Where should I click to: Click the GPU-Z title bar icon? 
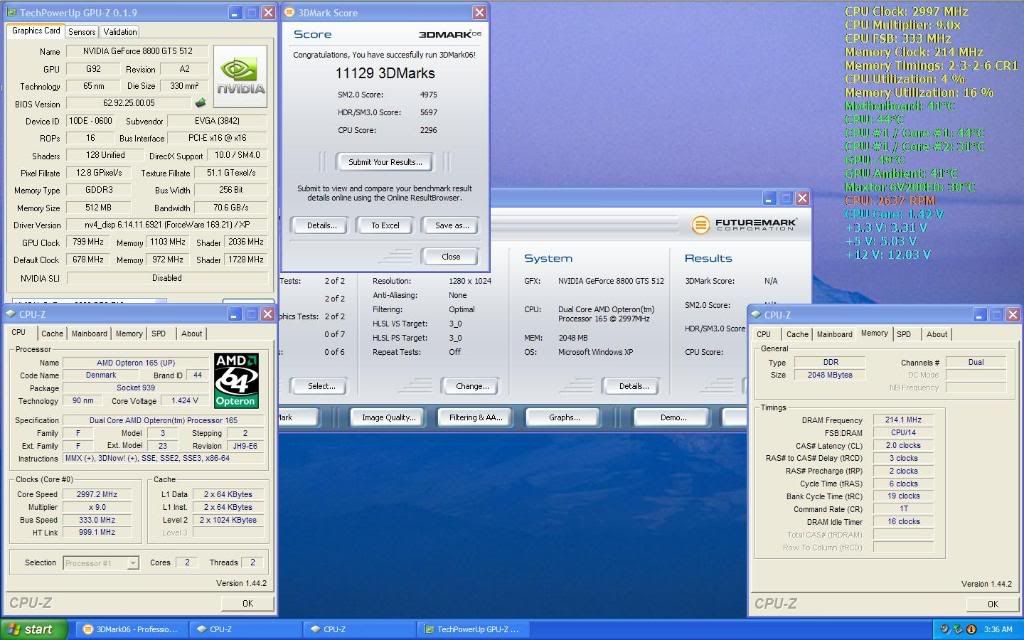pos(11,12)
